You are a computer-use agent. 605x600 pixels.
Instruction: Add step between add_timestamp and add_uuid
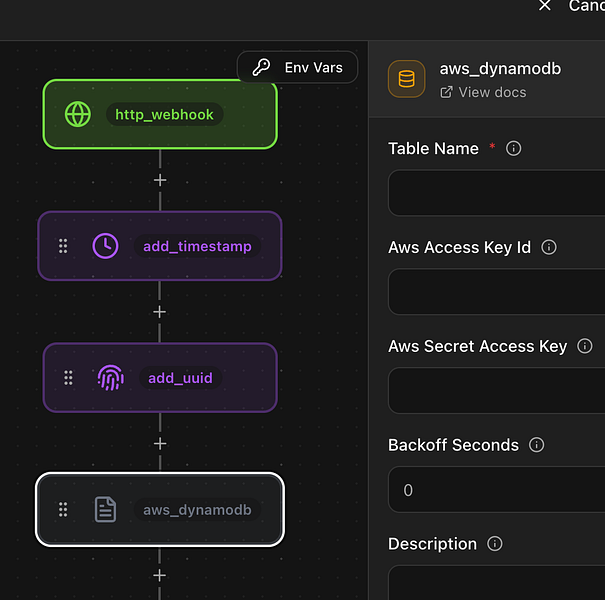pyautogui.click(x=160, y=312)
